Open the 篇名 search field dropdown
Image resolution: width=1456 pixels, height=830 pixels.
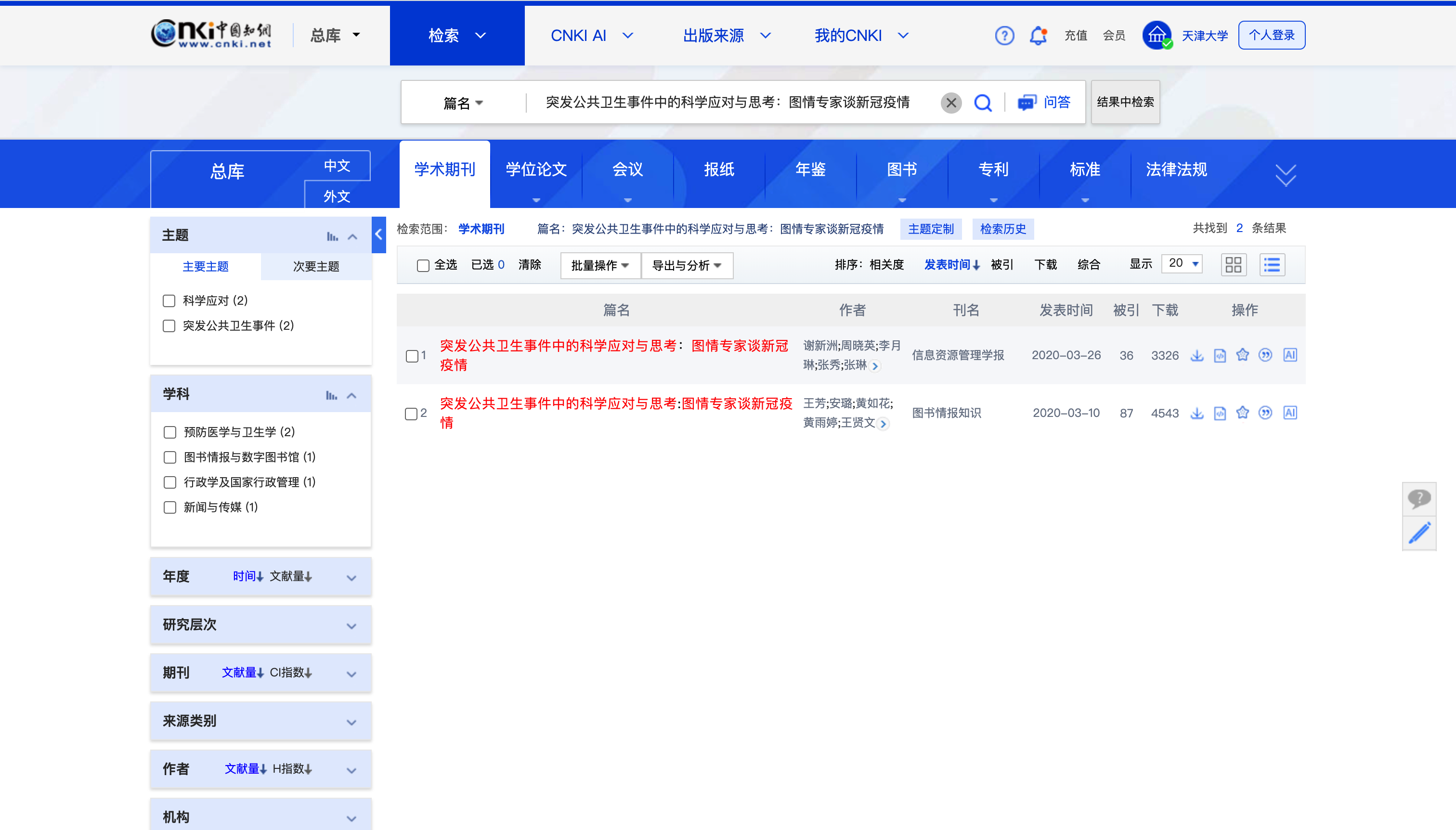click(x=463, y=103)
